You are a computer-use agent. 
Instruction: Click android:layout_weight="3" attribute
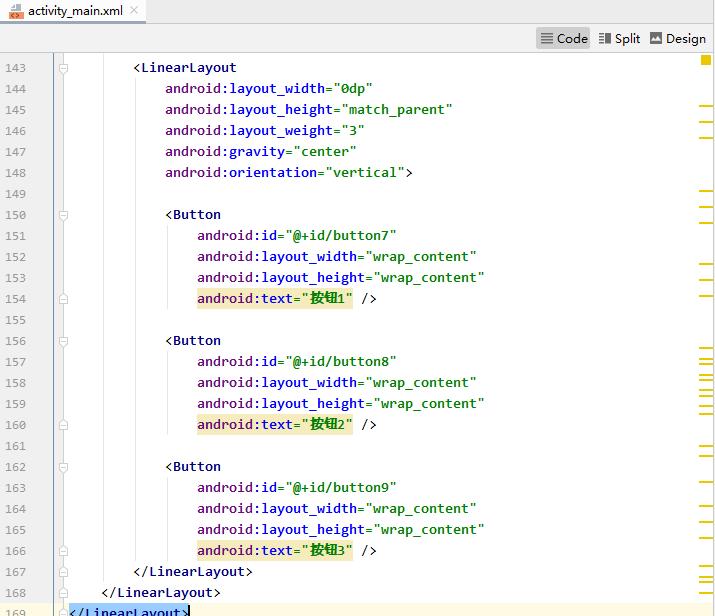(264, 130)
